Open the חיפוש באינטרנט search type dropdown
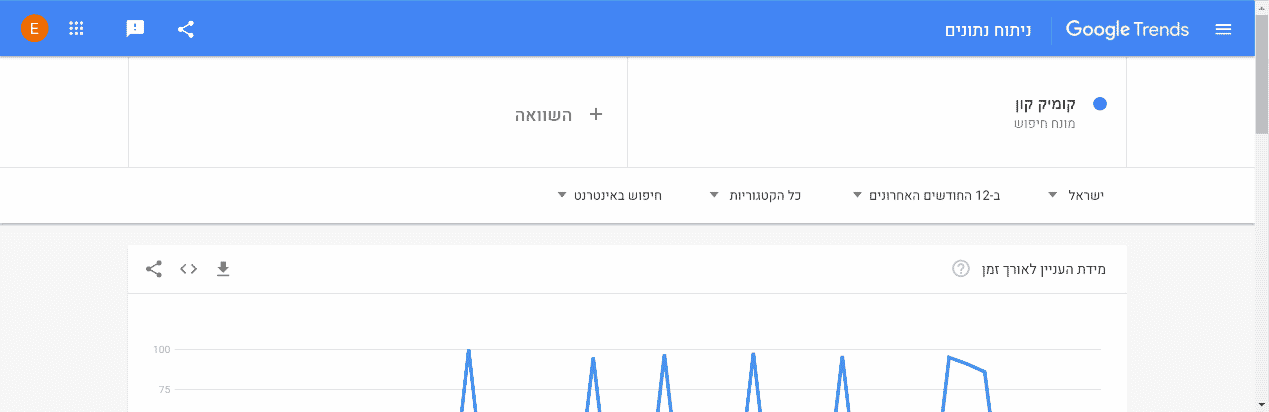This screenshot has height=412, width=1269. [x=610, y=195]
